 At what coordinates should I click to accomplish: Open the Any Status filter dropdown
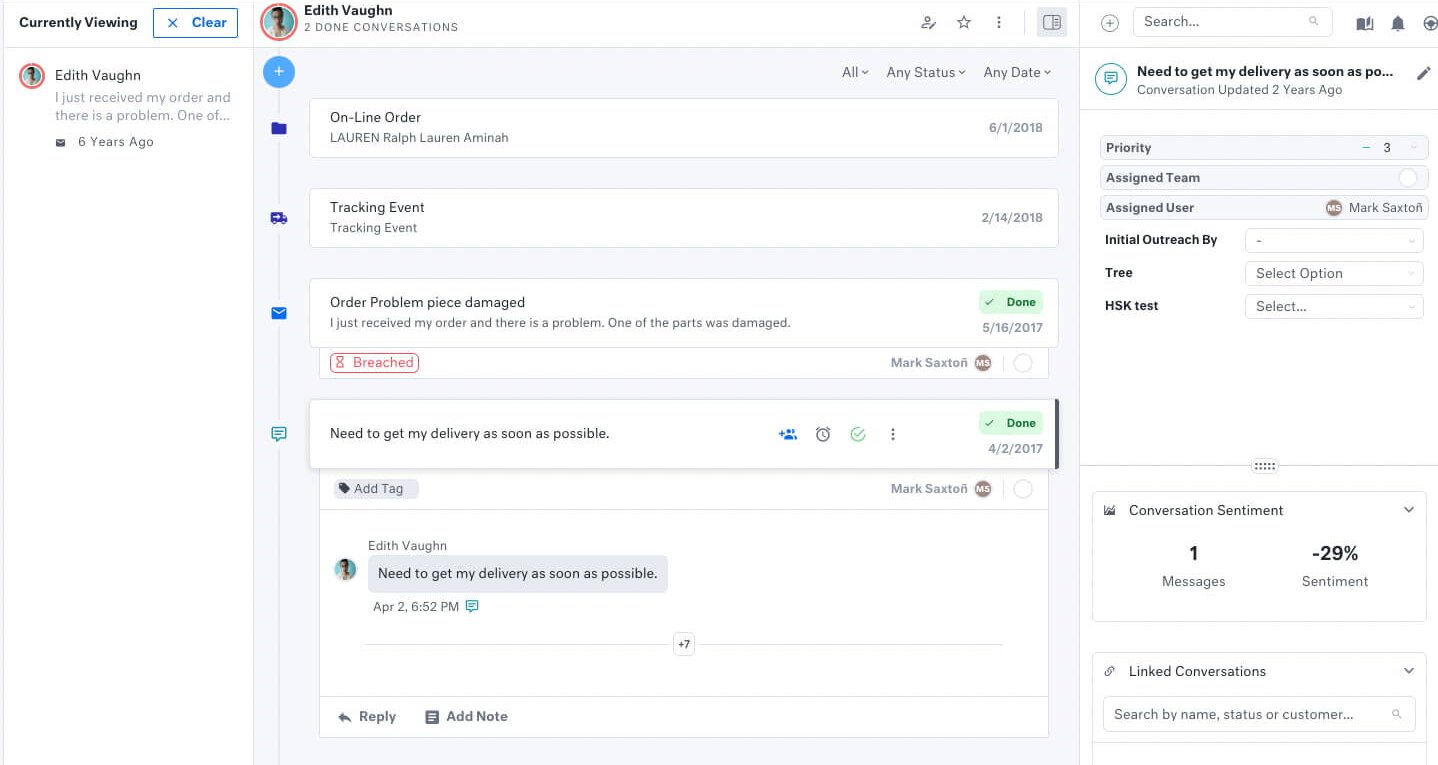tap(926, 72)
